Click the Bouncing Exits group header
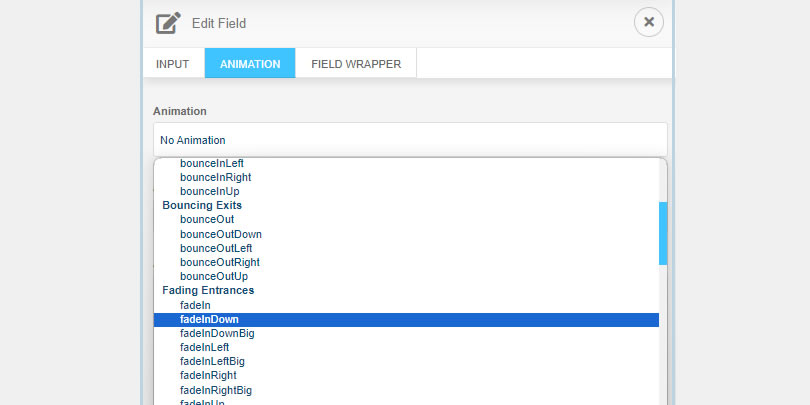This screenshot has height=405, width=810. pos(202,205)
